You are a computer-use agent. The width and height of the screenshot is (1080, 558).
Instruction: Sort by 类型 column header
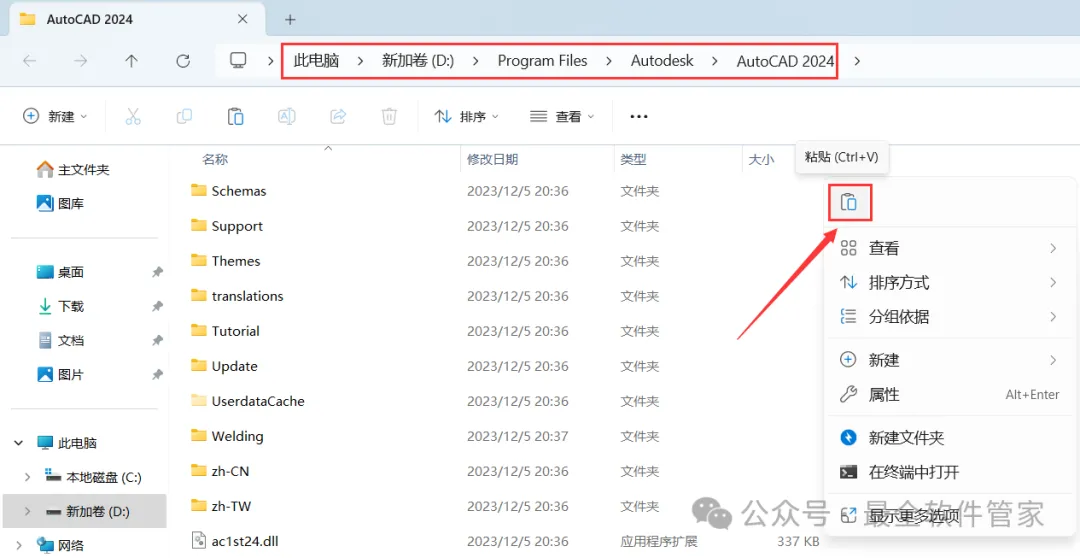pyautogui.click(x=633, y=160)
